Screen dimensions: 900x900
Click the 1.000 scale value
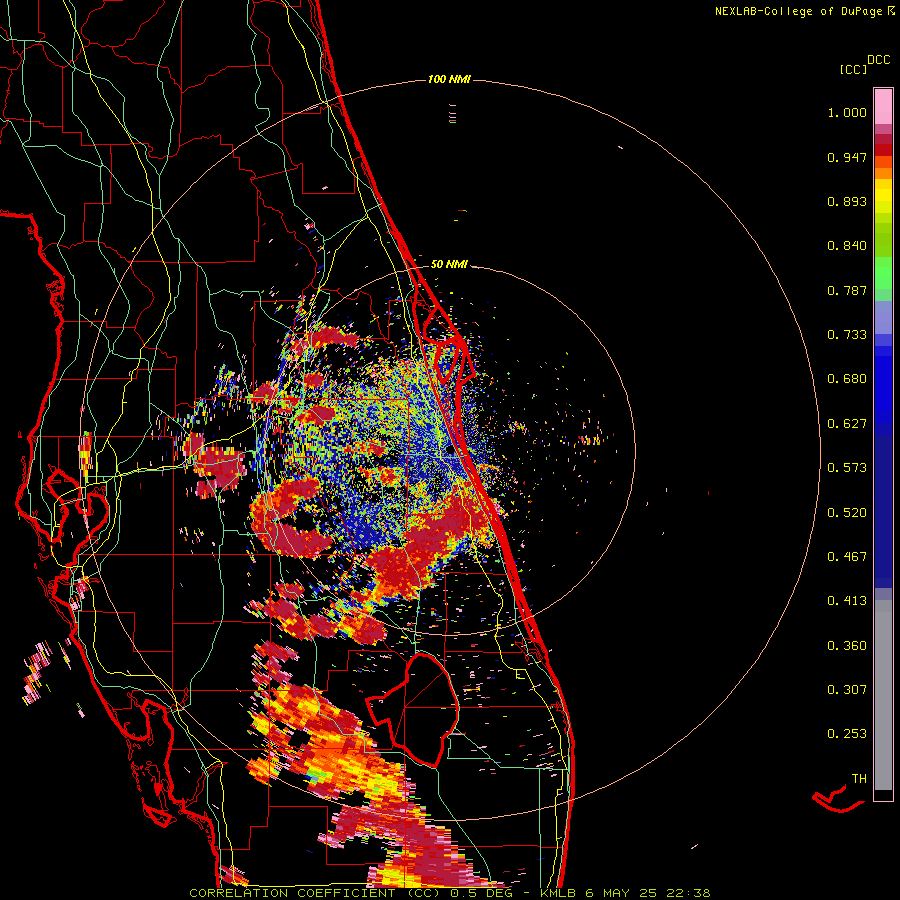click(847, 112)
